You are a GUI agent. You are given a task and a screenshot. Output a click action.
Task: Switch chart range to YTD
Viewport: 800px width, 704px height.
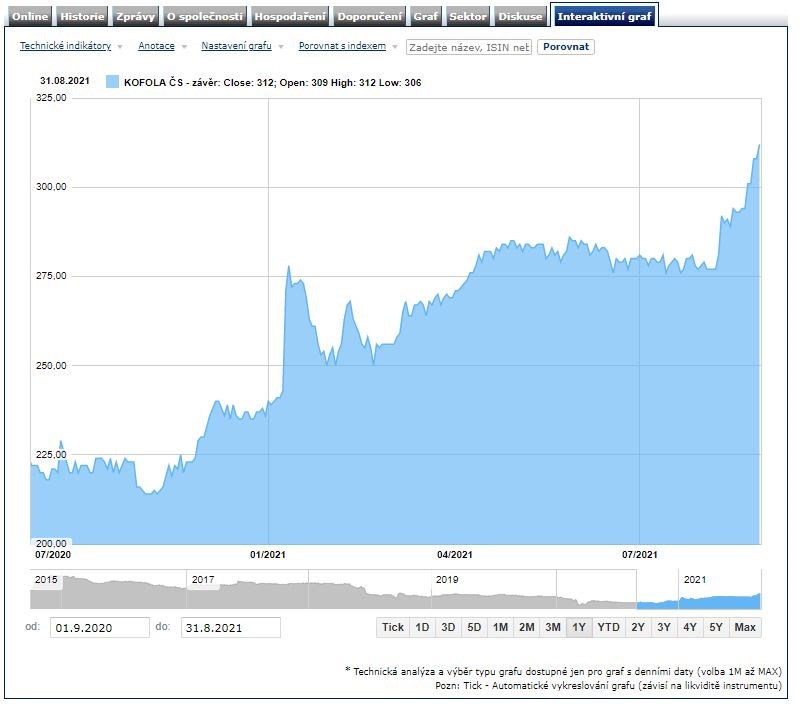point(608,627)
